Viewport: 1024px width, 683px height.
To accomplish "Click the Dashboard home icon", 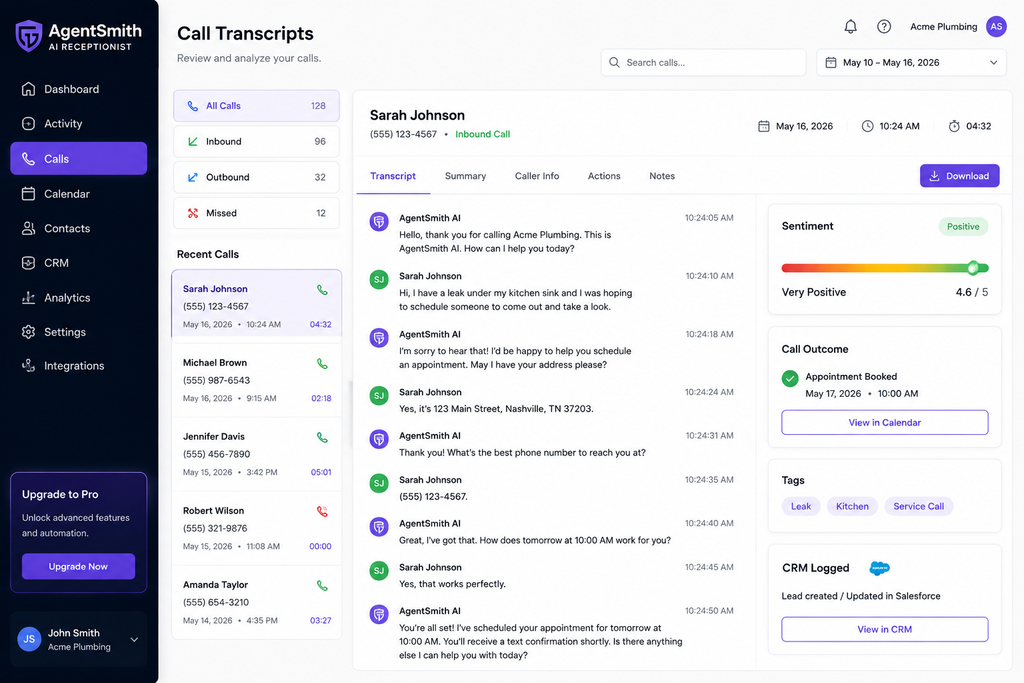I will click(x=28, y=89).
